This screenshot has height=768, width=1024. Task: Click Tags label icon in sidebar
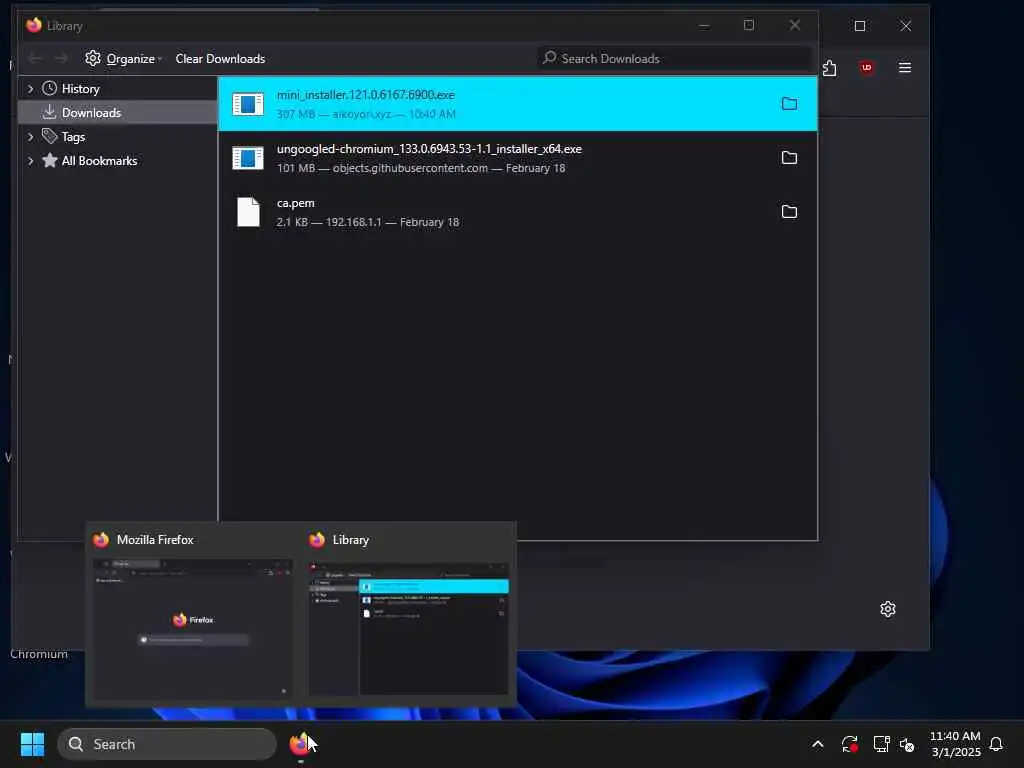(x=50, y=136)
